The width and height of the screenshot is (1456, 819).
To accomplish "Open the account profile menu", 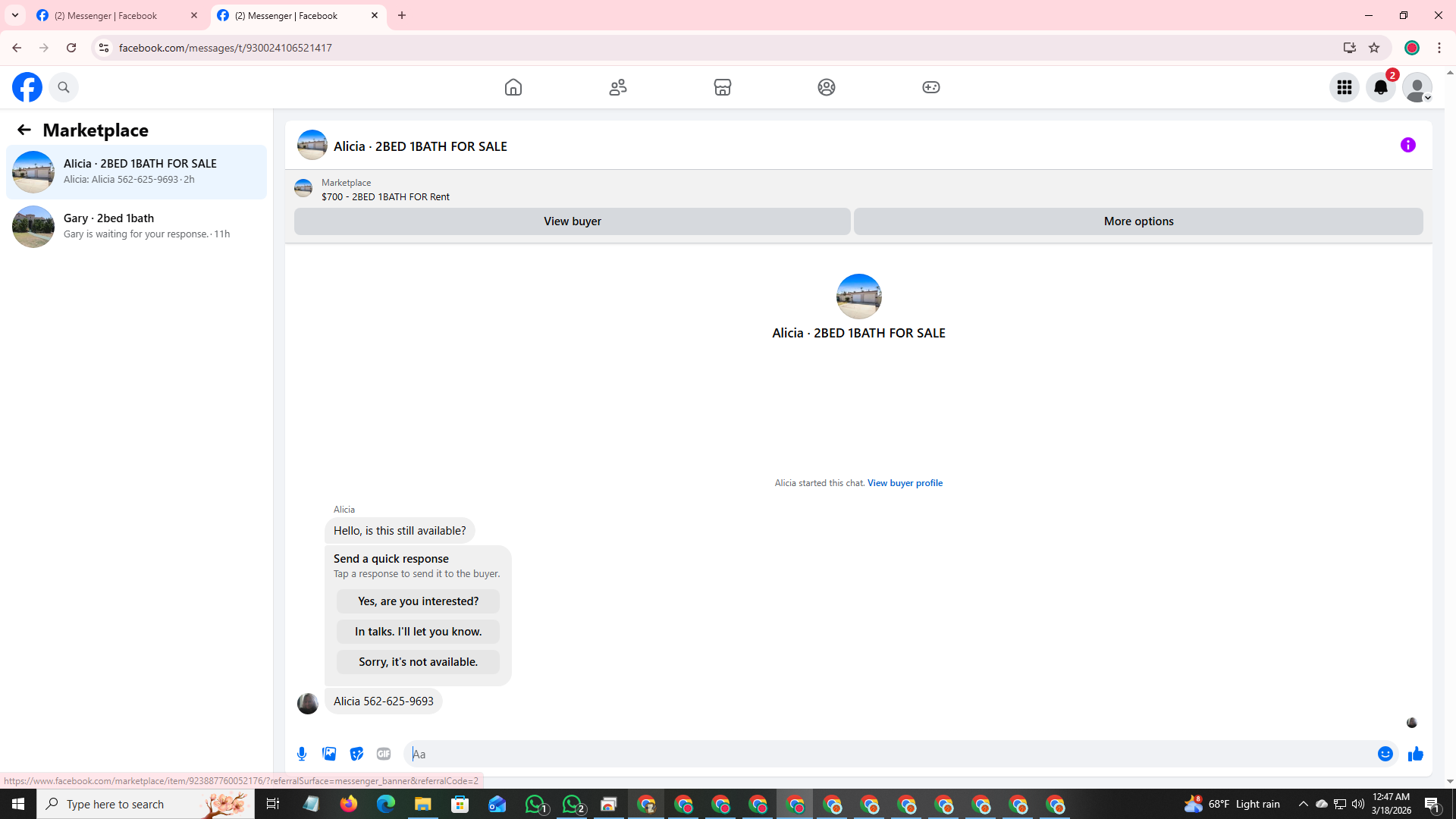I will [x=1417, y=87].
